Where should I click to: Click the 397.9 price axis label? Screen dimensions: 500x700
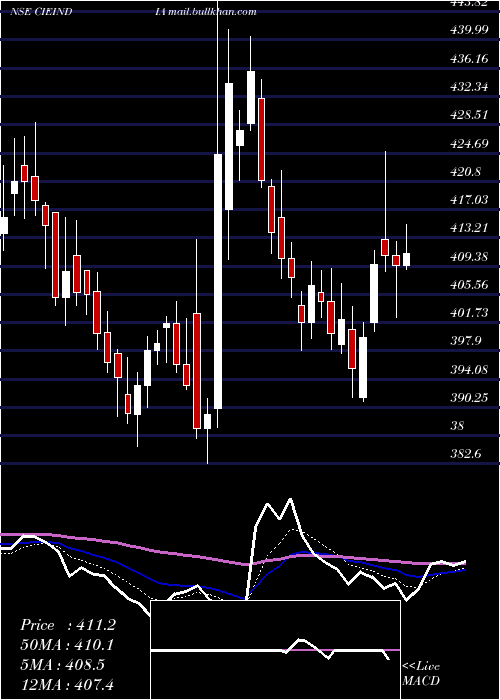pos(465,342)
